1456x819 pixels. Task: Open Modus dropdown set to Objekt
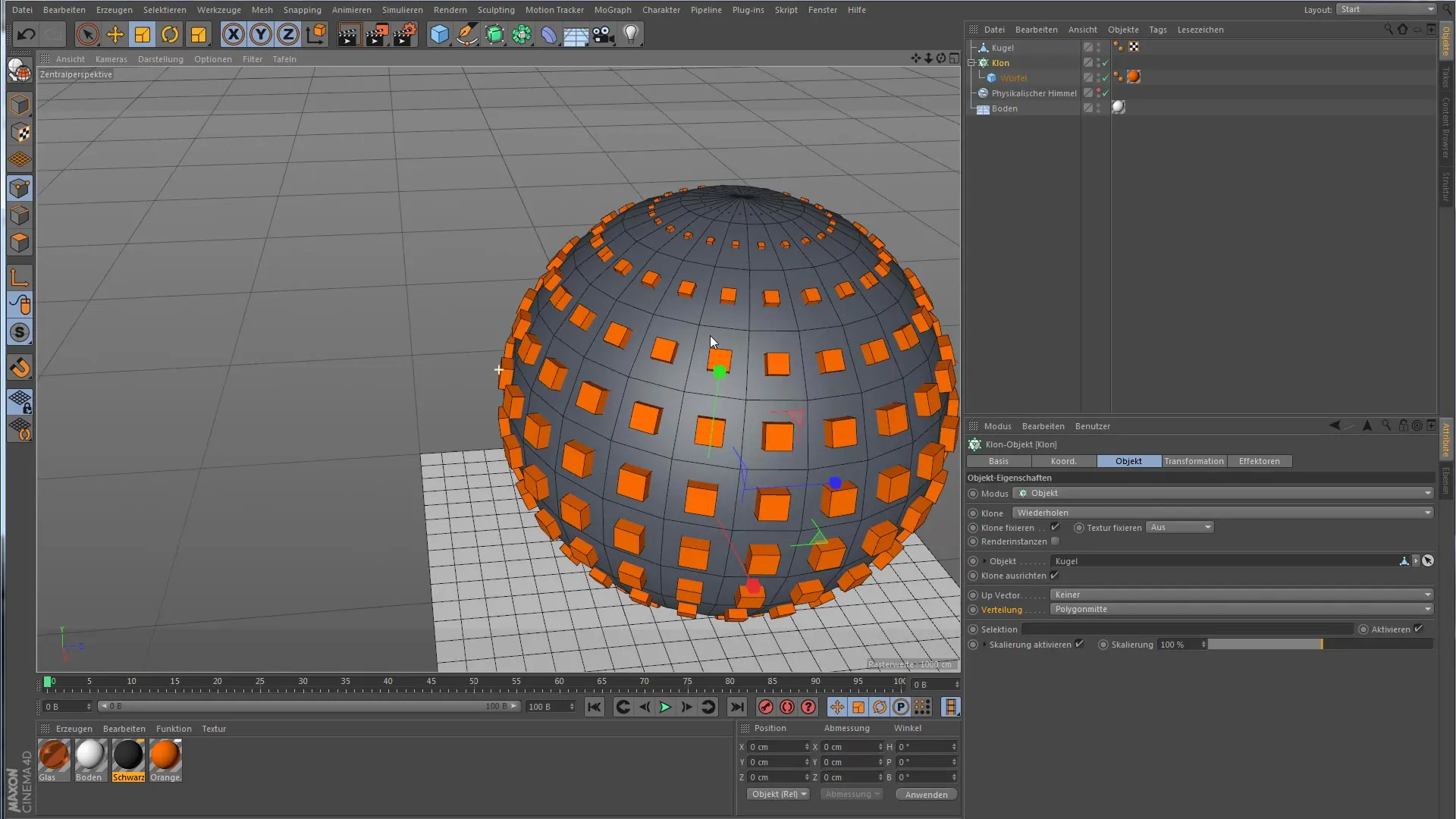pos(1222,493)
